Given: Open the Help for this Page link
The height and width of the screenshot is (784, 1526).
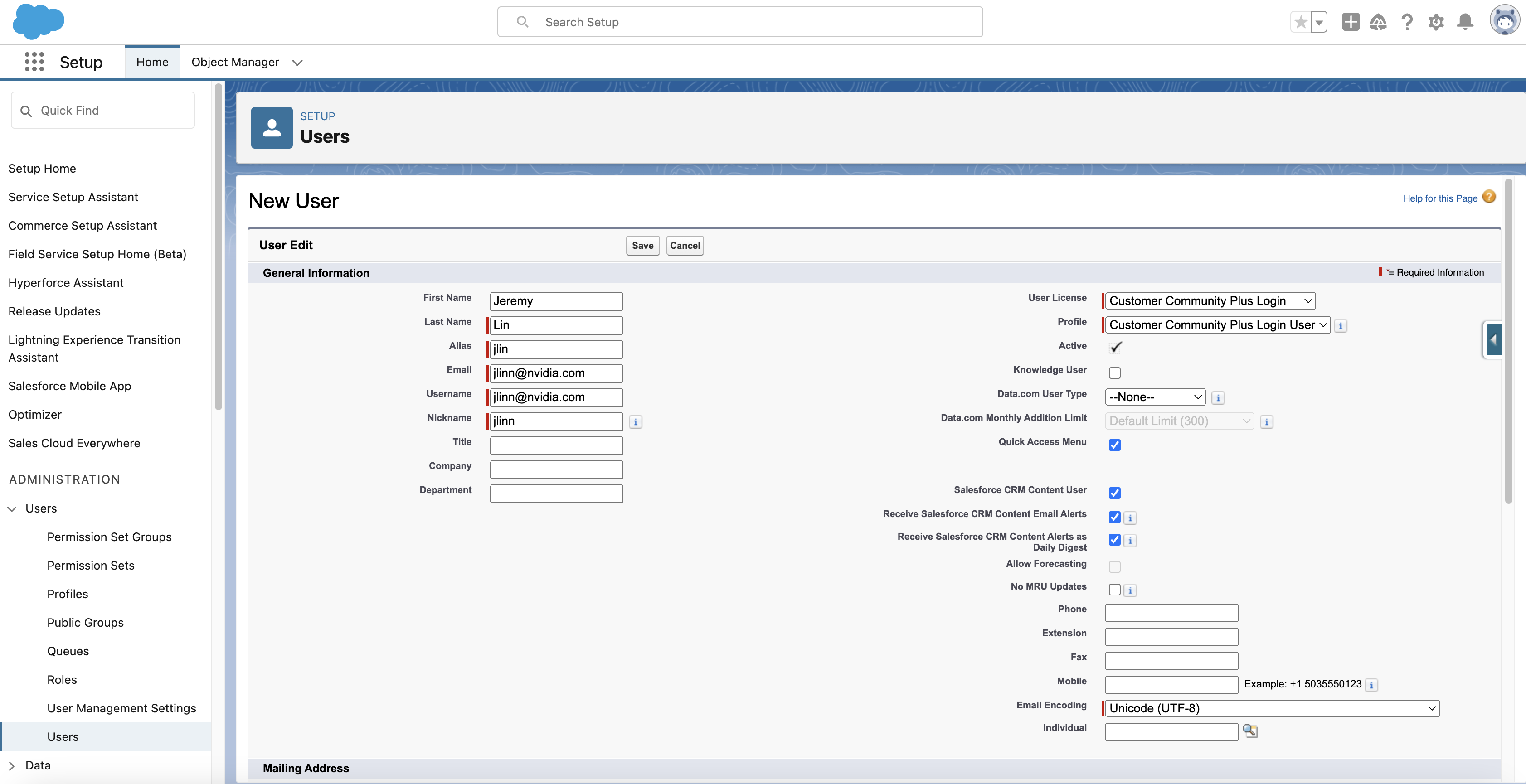Looking at the screenshot, I should tap(1440, 198).
